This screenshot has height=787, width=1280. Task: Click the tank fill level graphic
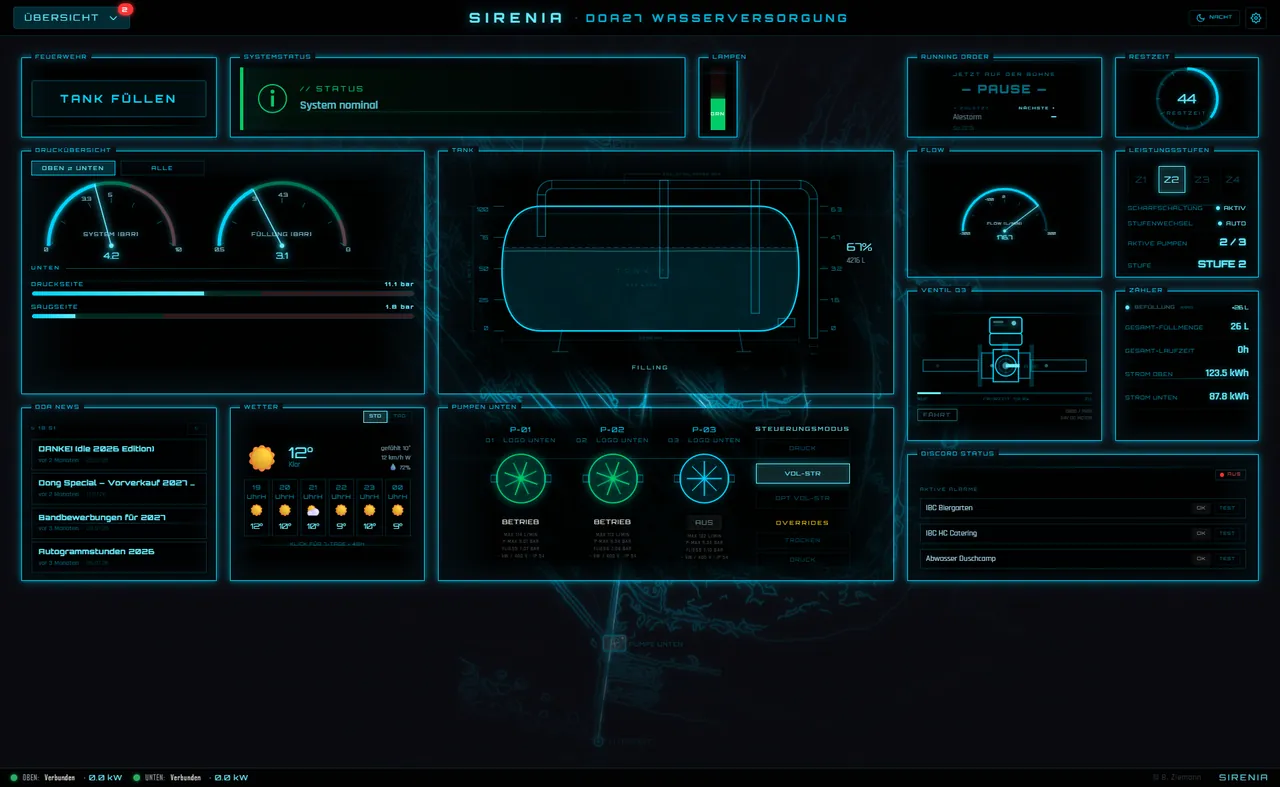pyautogui.click(x=650, y=268)
